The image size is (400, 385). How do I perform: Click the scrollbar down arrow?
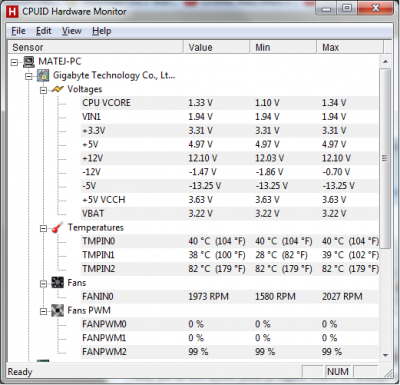coord(385,355)
